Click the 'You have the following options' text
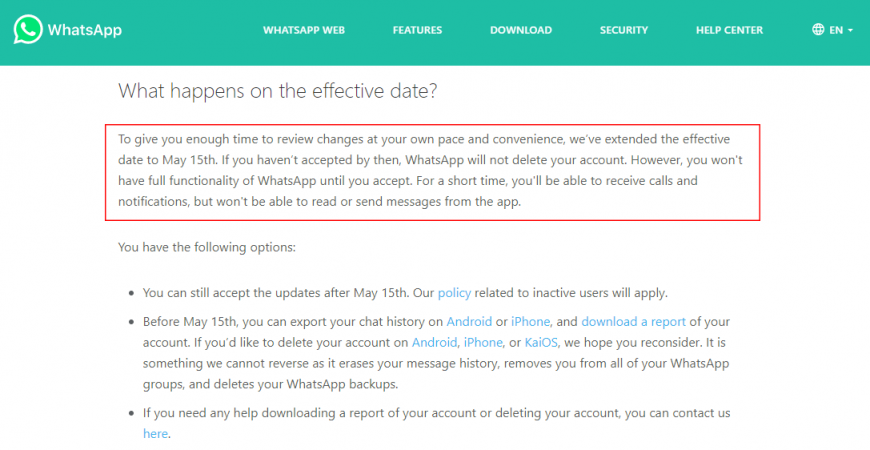The height and width of the screenshot is (450, 870). click(206, 247)
